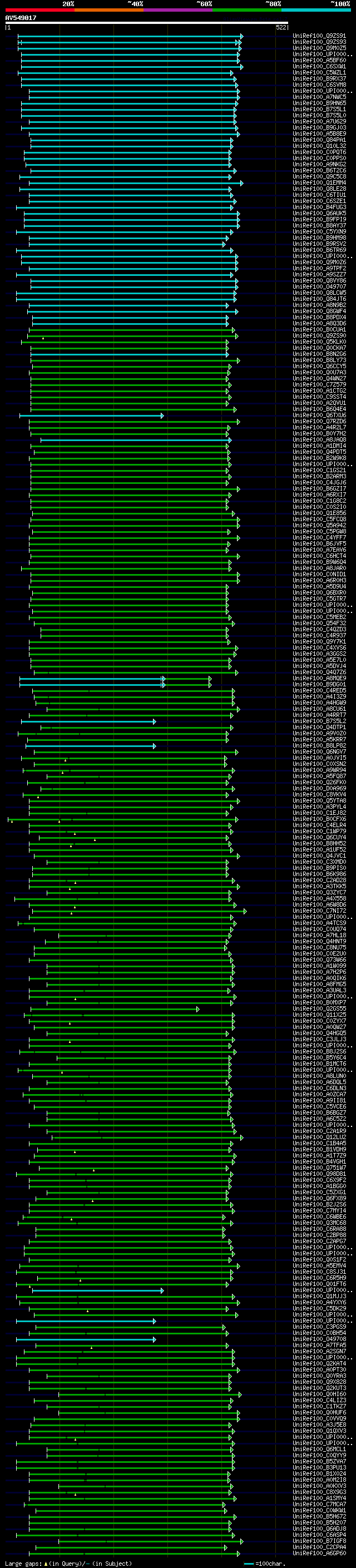Select hit UniRef100_B8AY37
356x1568 pixels.
pyautogui.click(x=319, y=226)
